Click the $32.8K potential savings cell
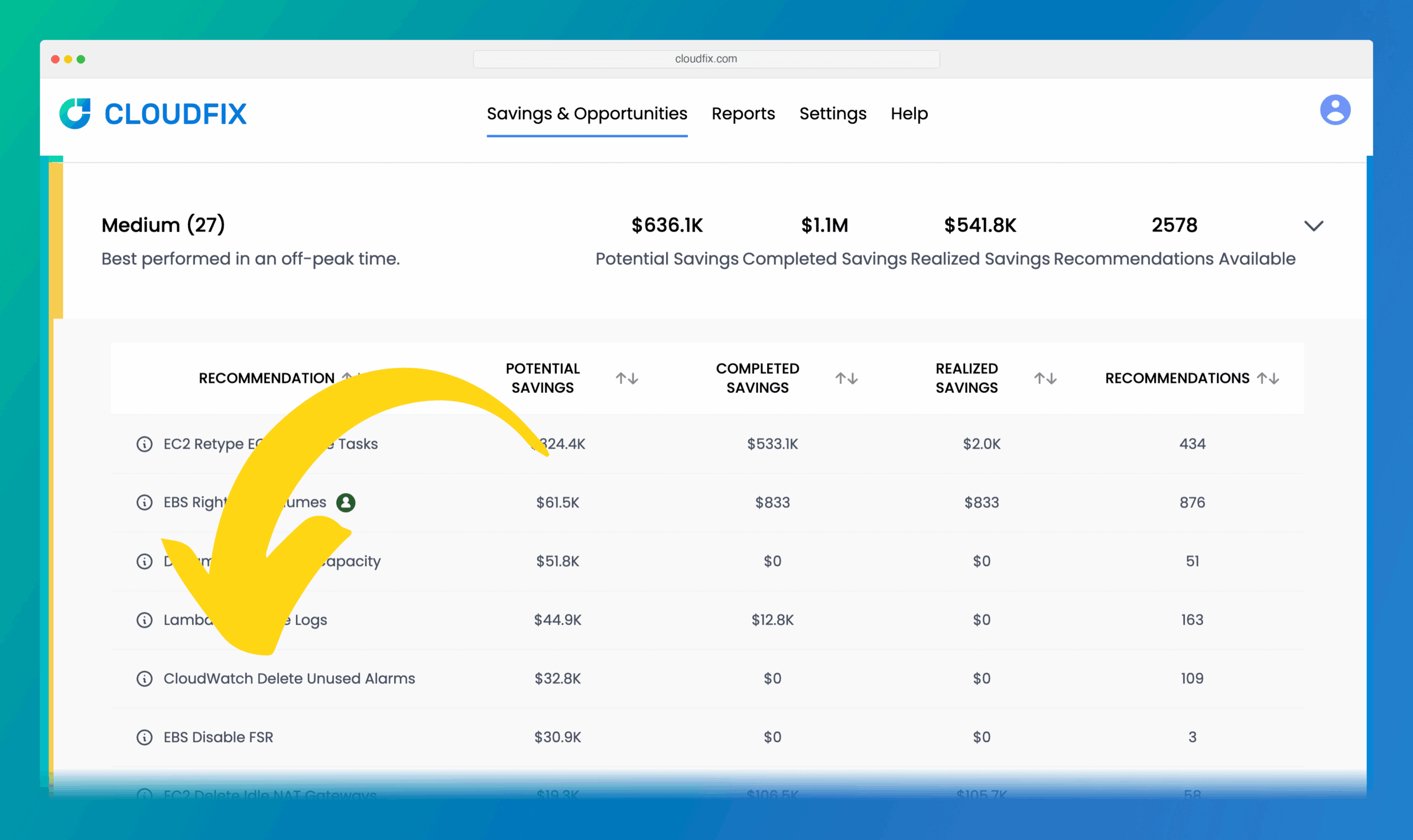 (557, 679)
